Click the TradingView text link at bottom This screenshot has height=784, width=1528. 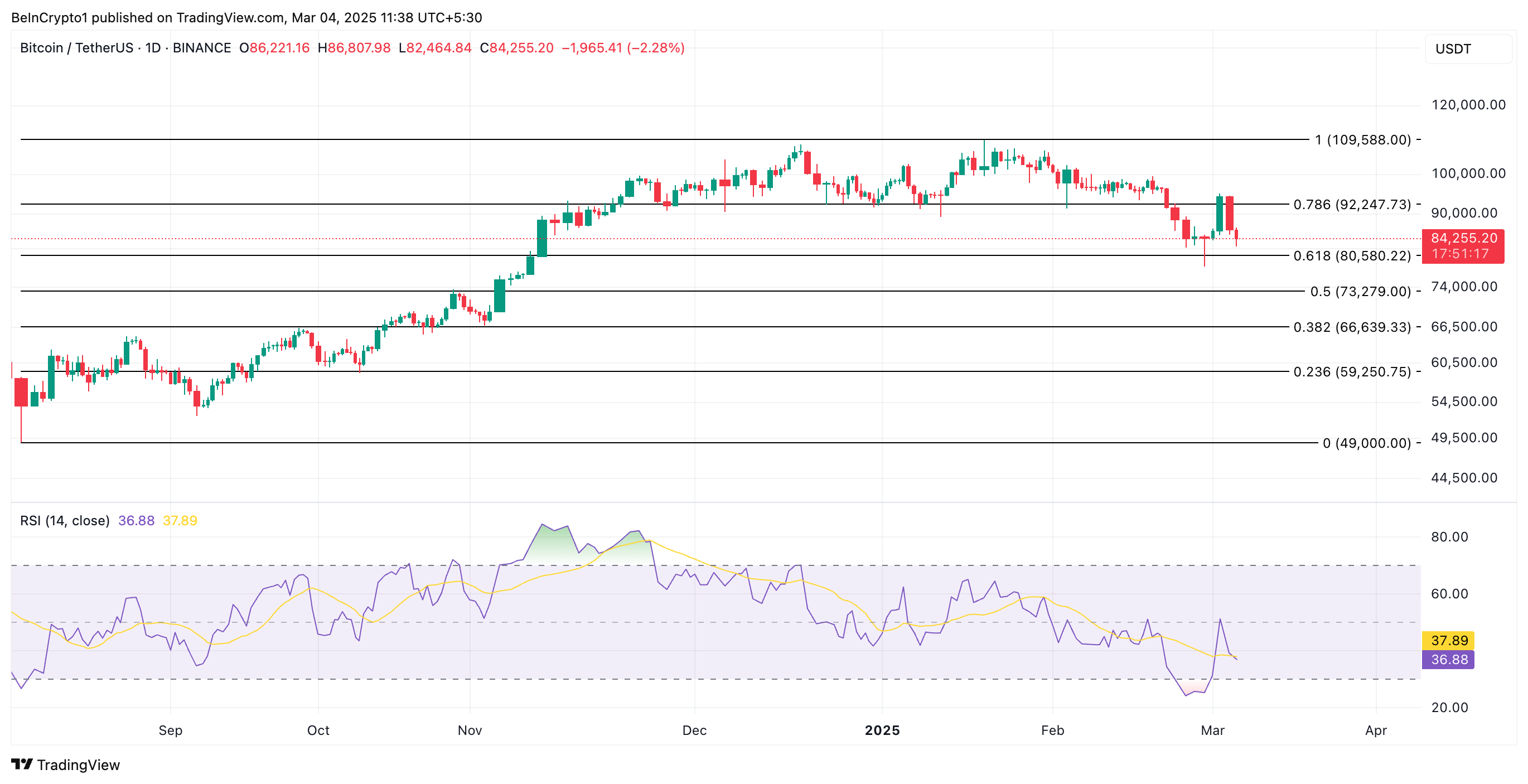tap(78, 764)
